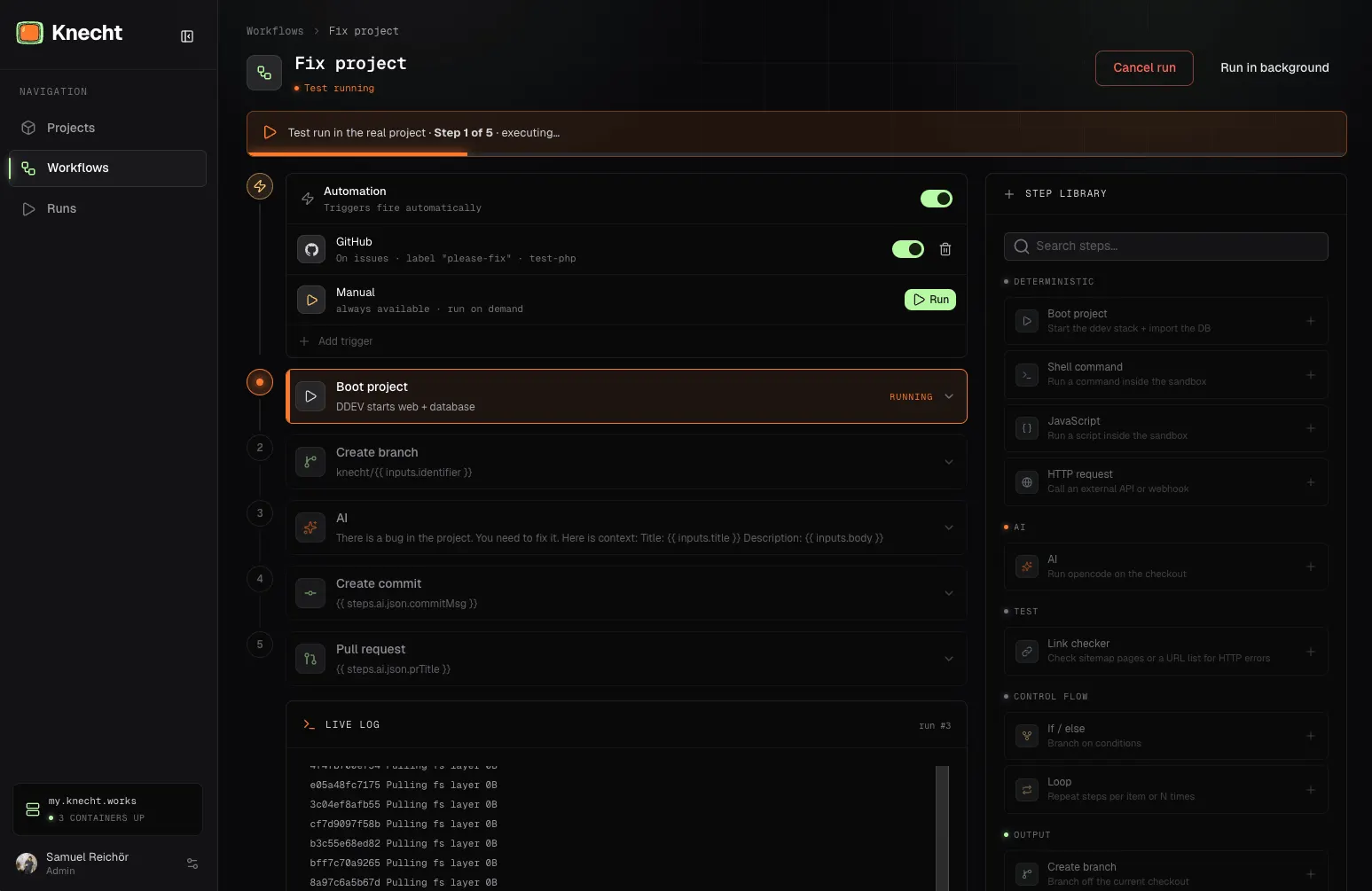Click Workflows breadcrumb link
1372x891 pixels.
click(x=275, y=31)
